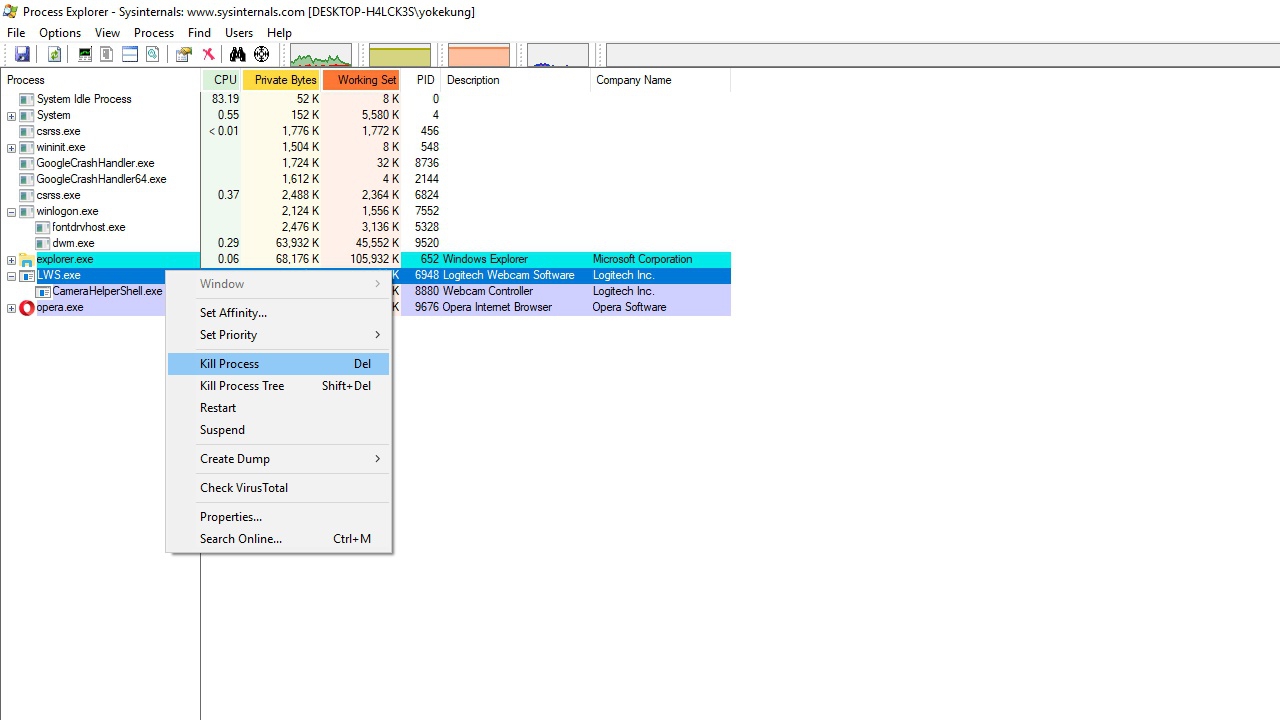Toggle the lower pane toolbar icon
The height and width of the screenshot is (720, 1280).
pyautogui.click(x=130, y=55)
